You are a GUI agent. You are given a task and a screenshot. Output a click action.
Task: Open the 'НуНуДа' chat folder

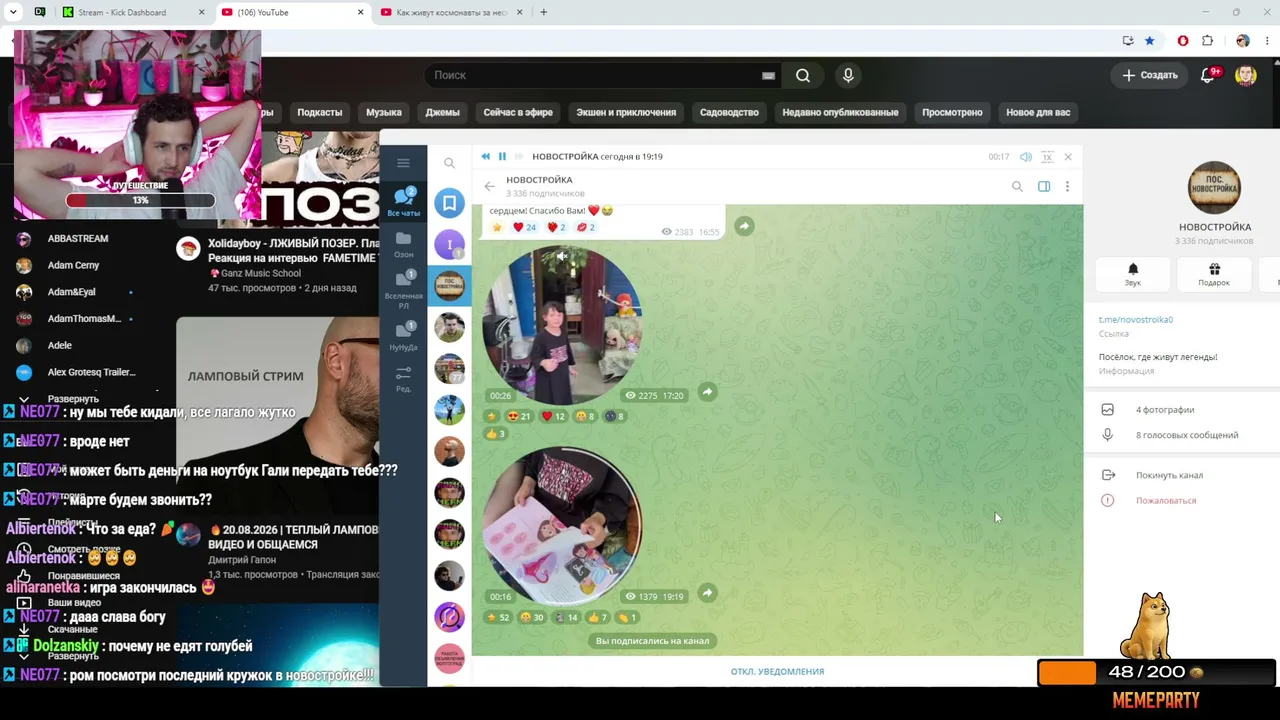(x=403, y=336)
